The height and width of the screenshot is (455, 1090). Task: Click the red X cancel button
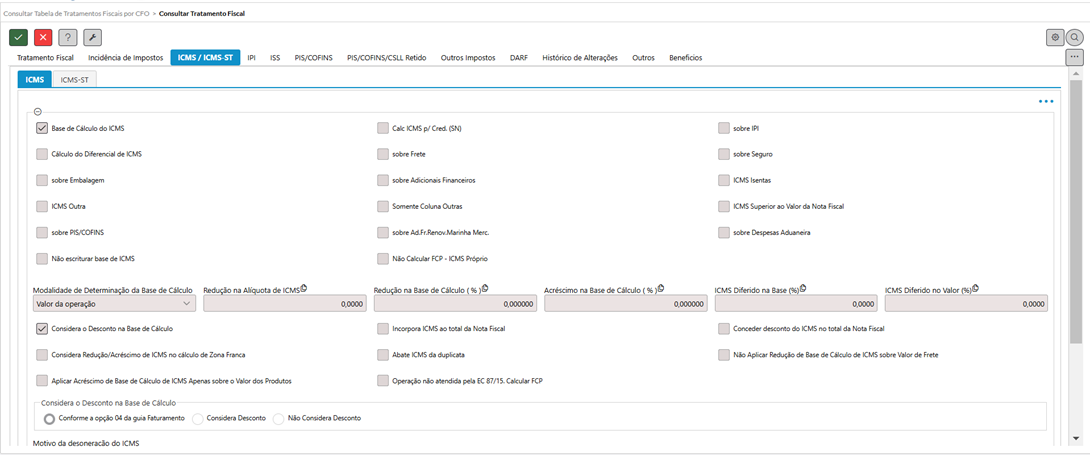tap(43, 37)
